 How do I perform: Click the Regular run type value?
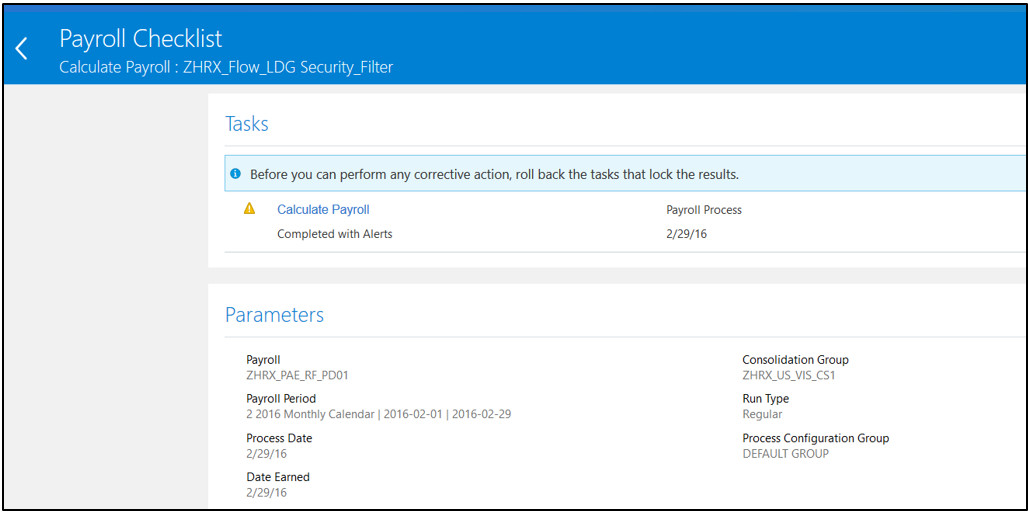tap(762, 414)
